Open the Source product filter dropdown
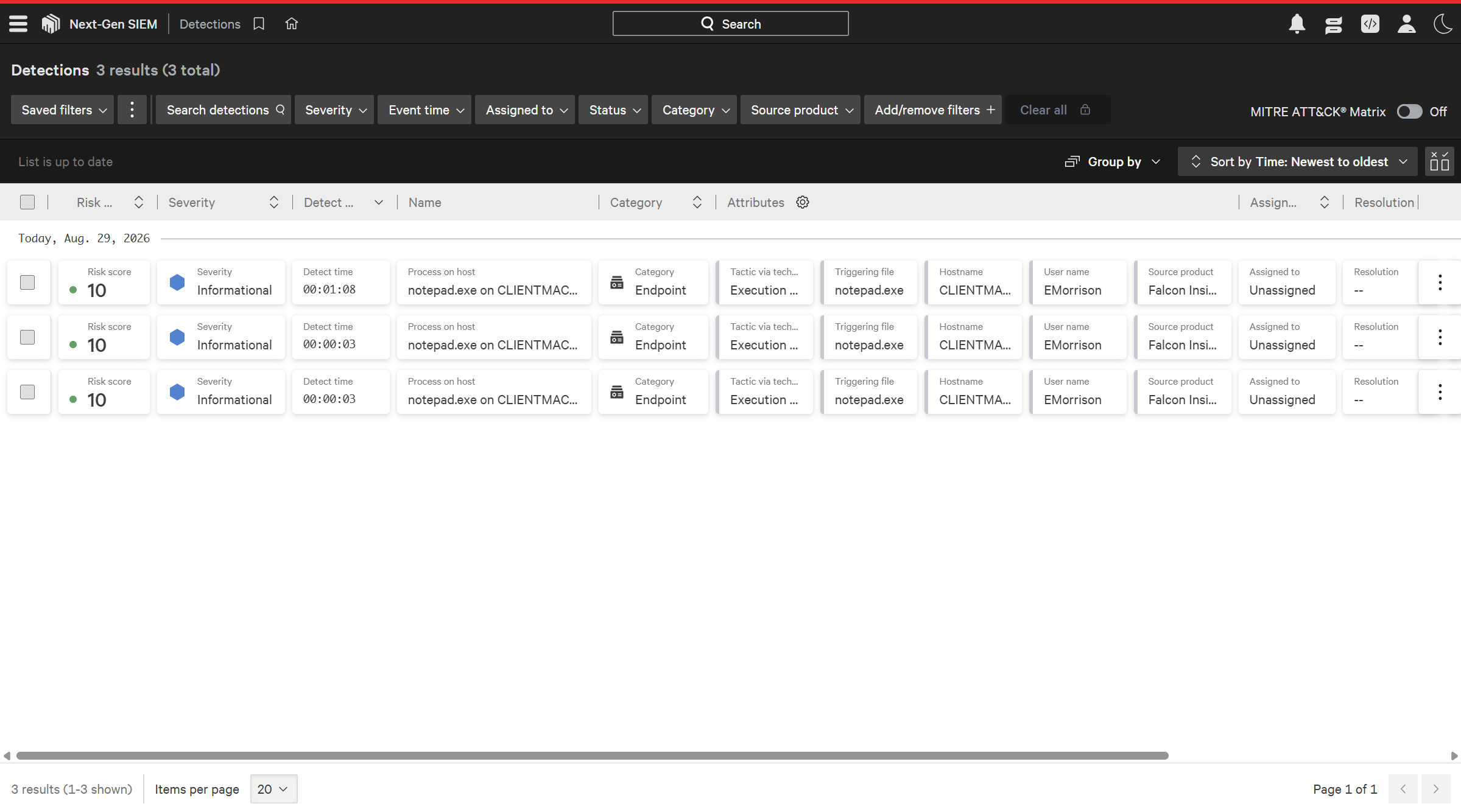The height and width of the screenshot is (812, 1461). pyautogui.click(x=800, y=110)
